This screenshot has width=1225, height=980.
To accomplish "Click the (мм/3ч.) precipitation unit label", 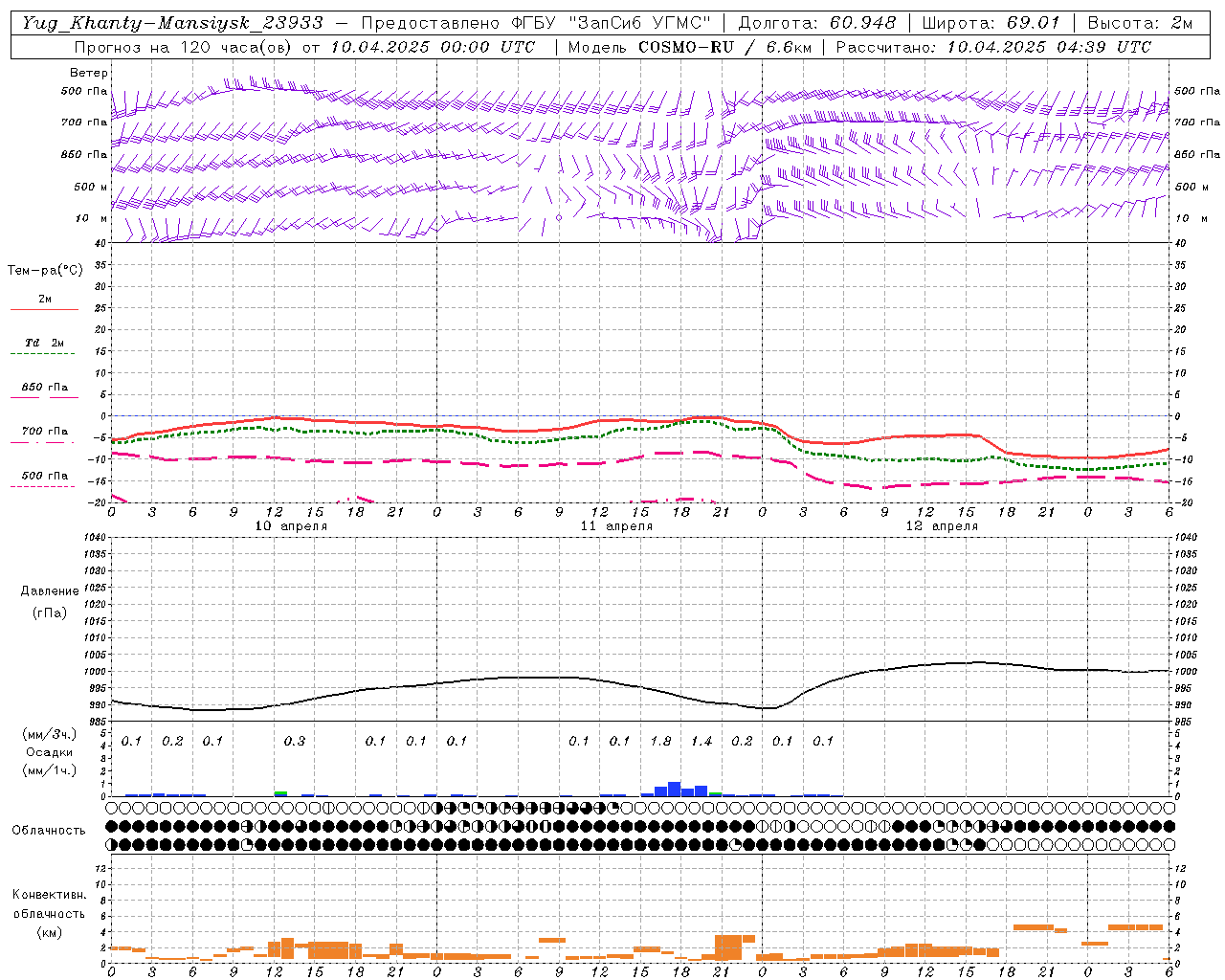I will click(50, 735).
